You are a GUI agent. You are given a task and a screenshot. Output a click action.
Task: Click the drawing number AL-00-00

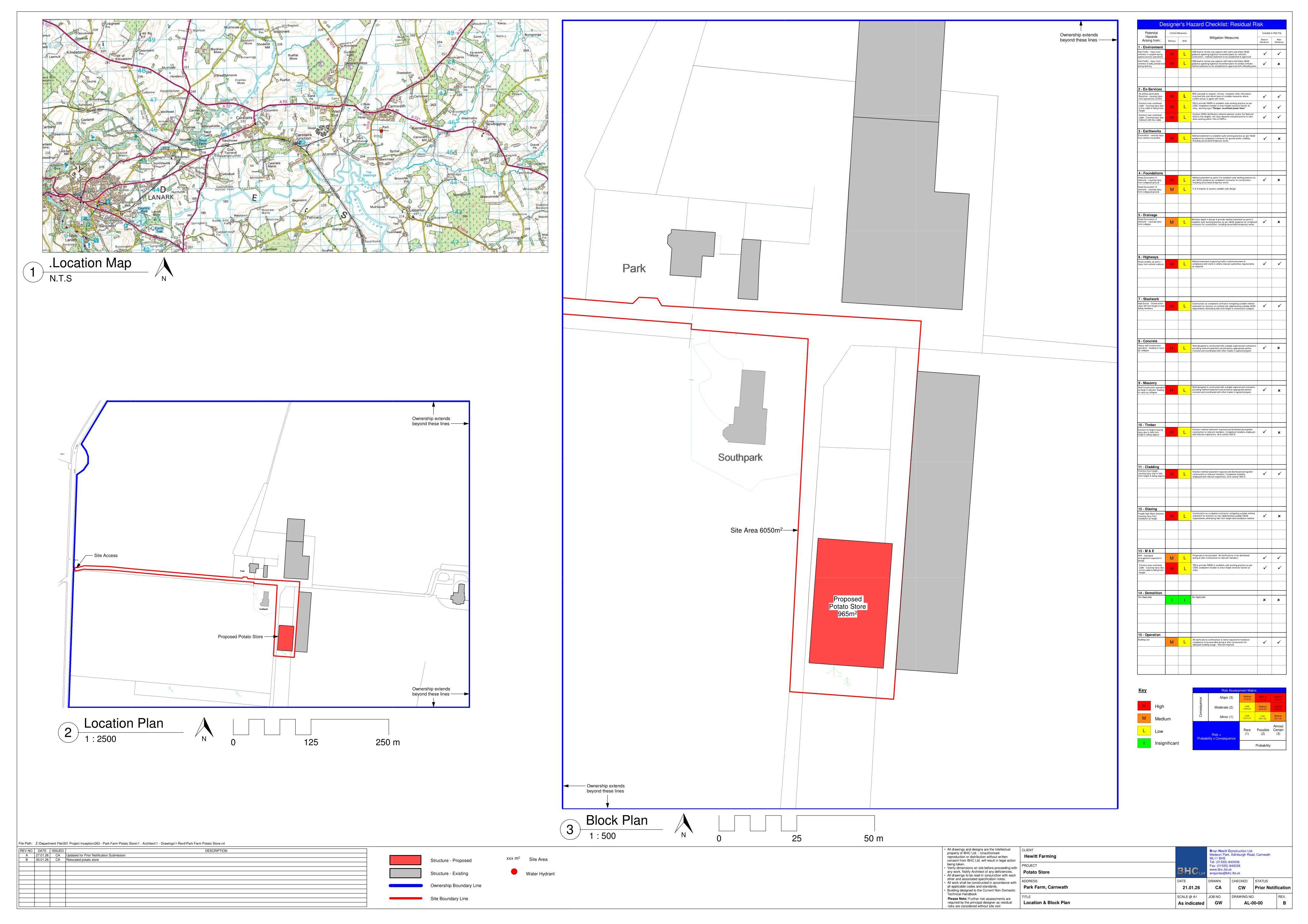pyautogui.click(x=1253, y=903)
